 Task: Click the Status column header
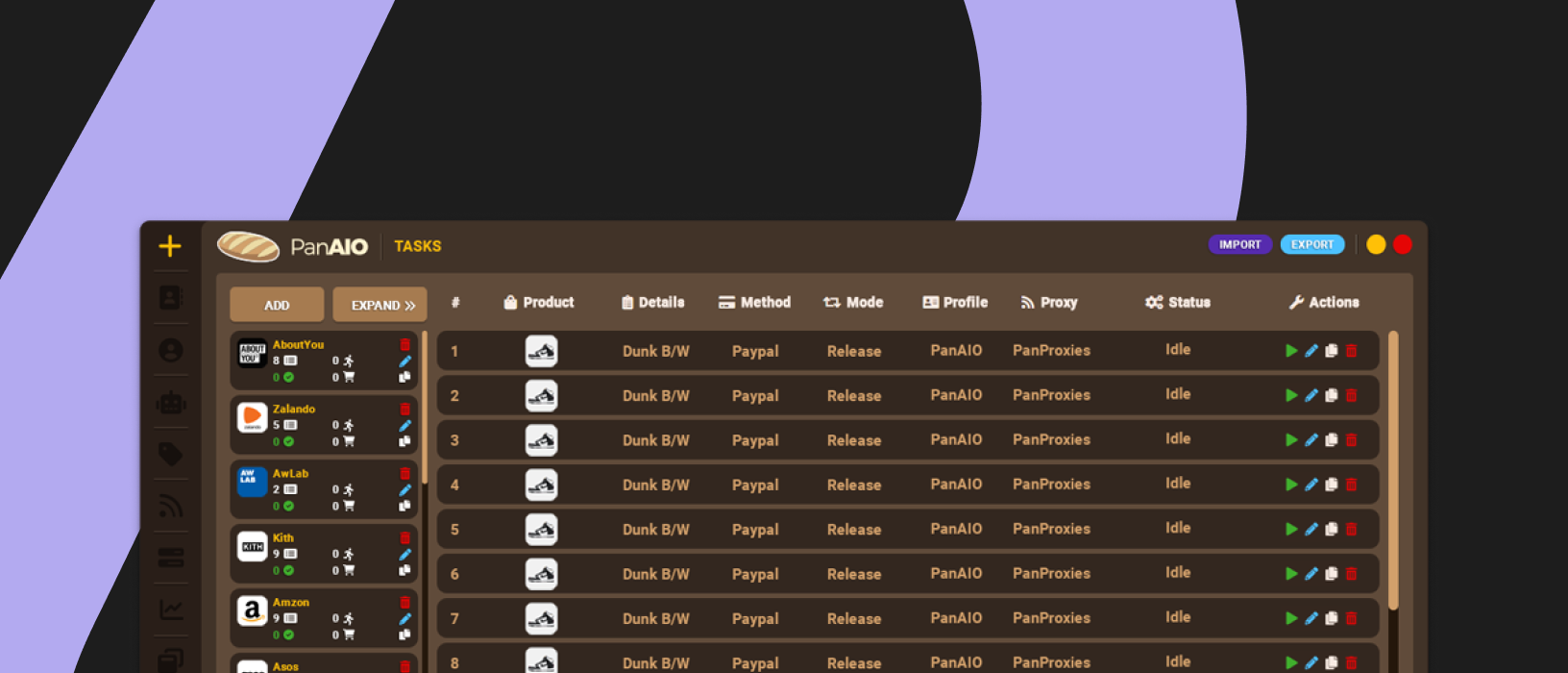pyautogui.click(x=1178, y=302)
